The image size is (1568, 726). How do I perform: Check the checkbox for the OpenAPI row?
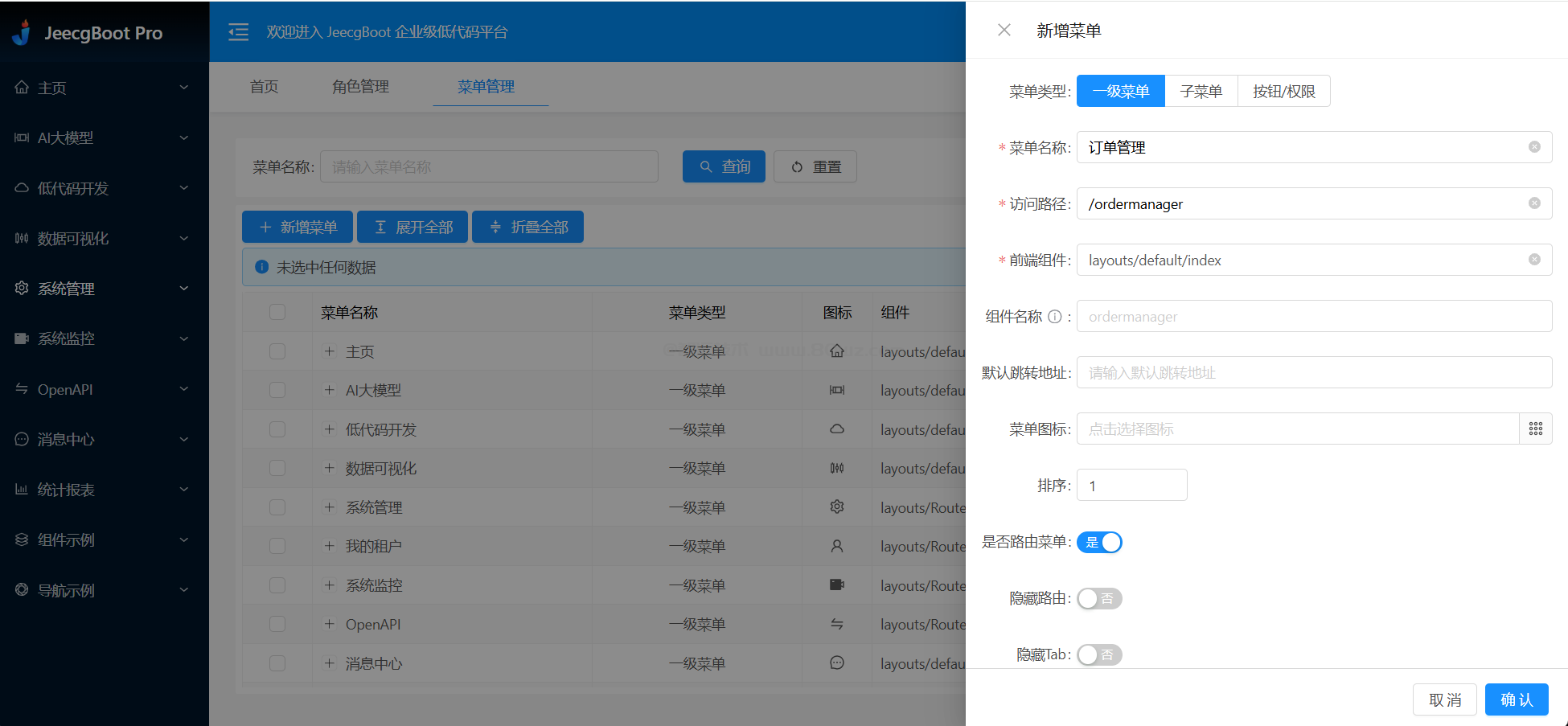point(277,624)
